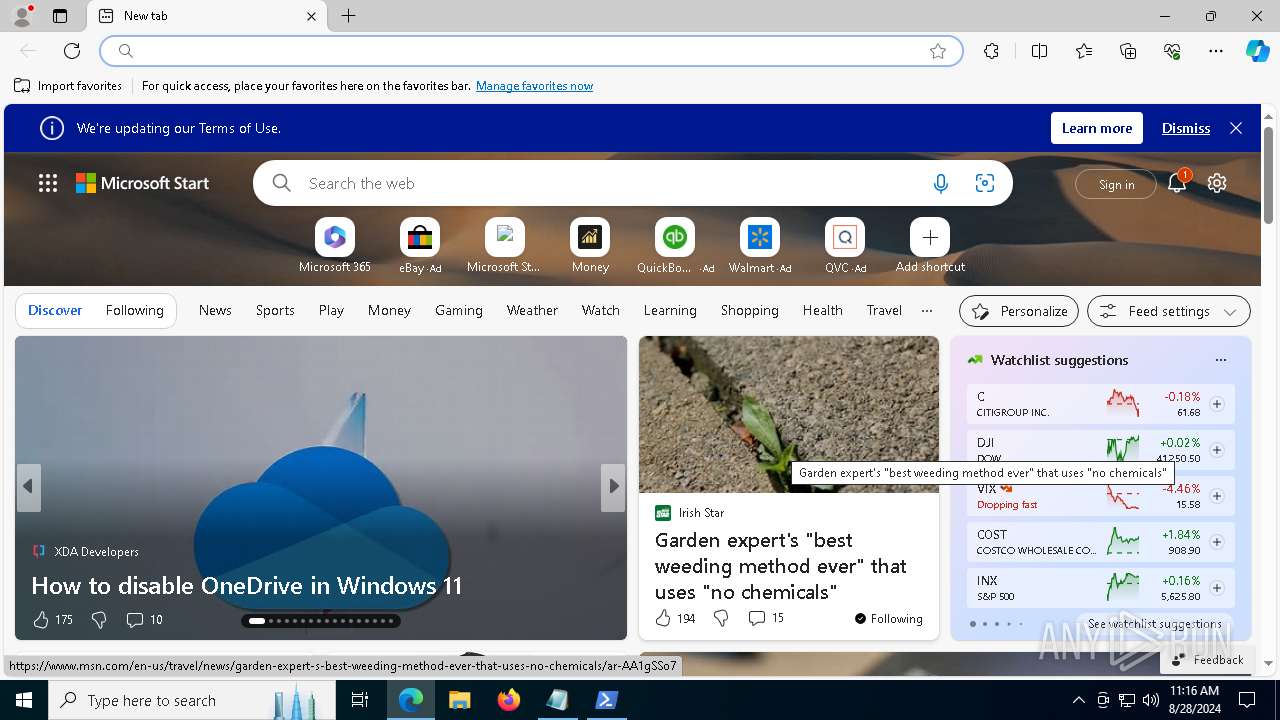Open the Money shortcut tile

(x=590, y=238)
